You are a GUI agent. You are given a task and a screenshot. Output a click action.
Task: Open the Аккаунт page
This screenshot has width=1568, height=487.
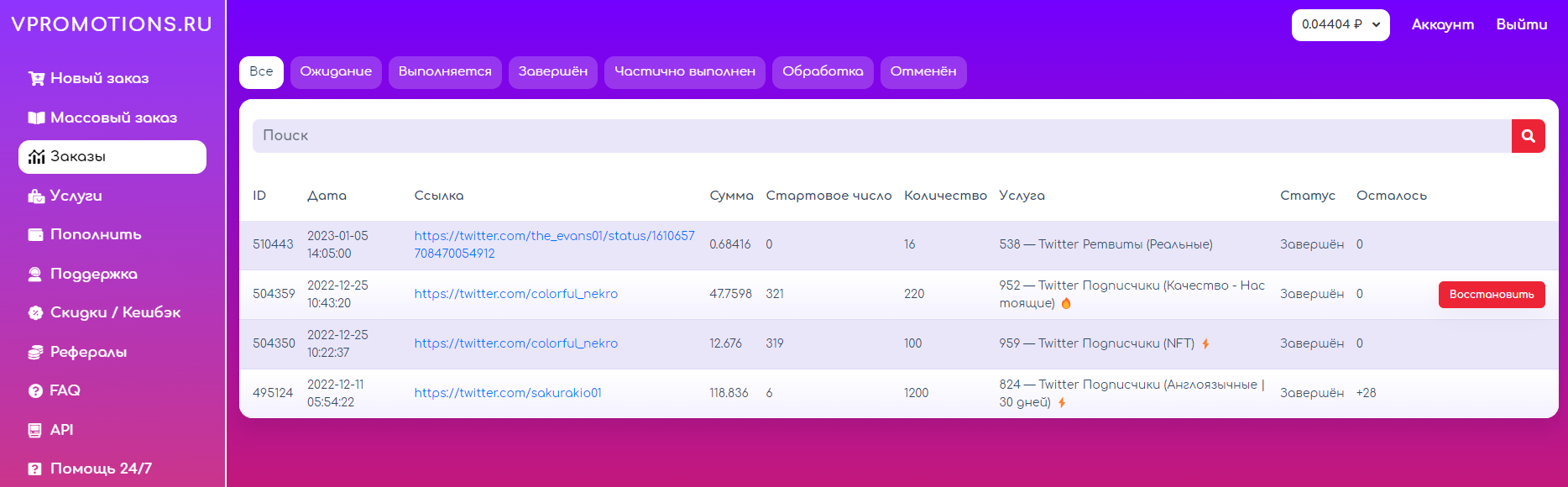pyautogui.click(x=1442, y=24)
